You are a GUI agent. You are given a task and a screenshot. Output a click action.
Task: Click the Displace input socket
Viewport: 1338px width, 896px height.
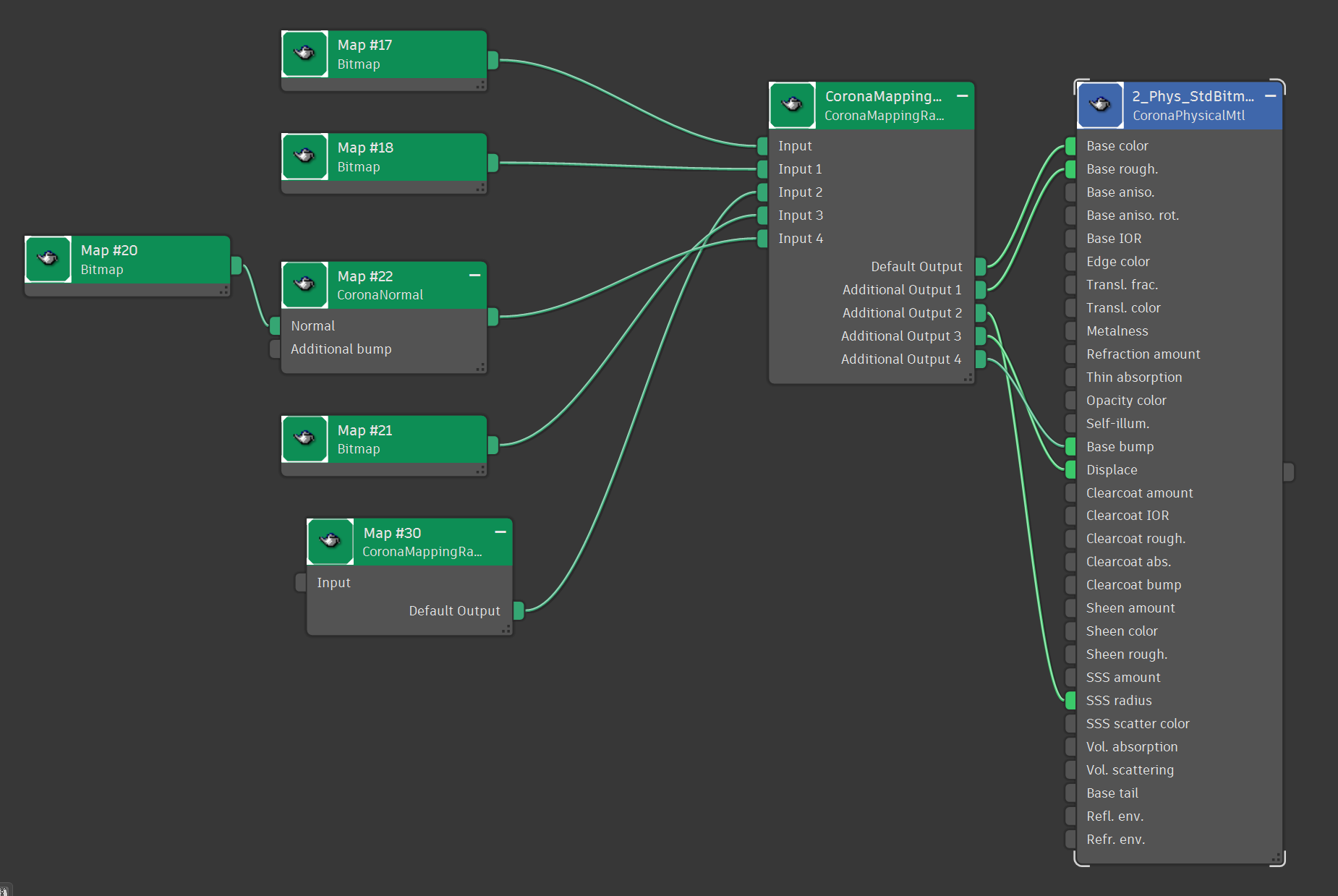[x=1070, y=469]
